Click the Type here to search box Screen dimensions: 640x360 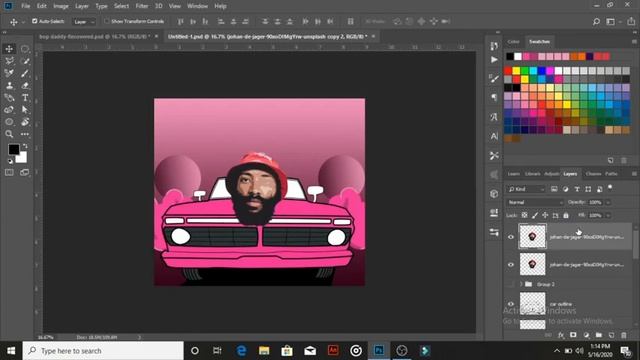(x=103, y=351)
